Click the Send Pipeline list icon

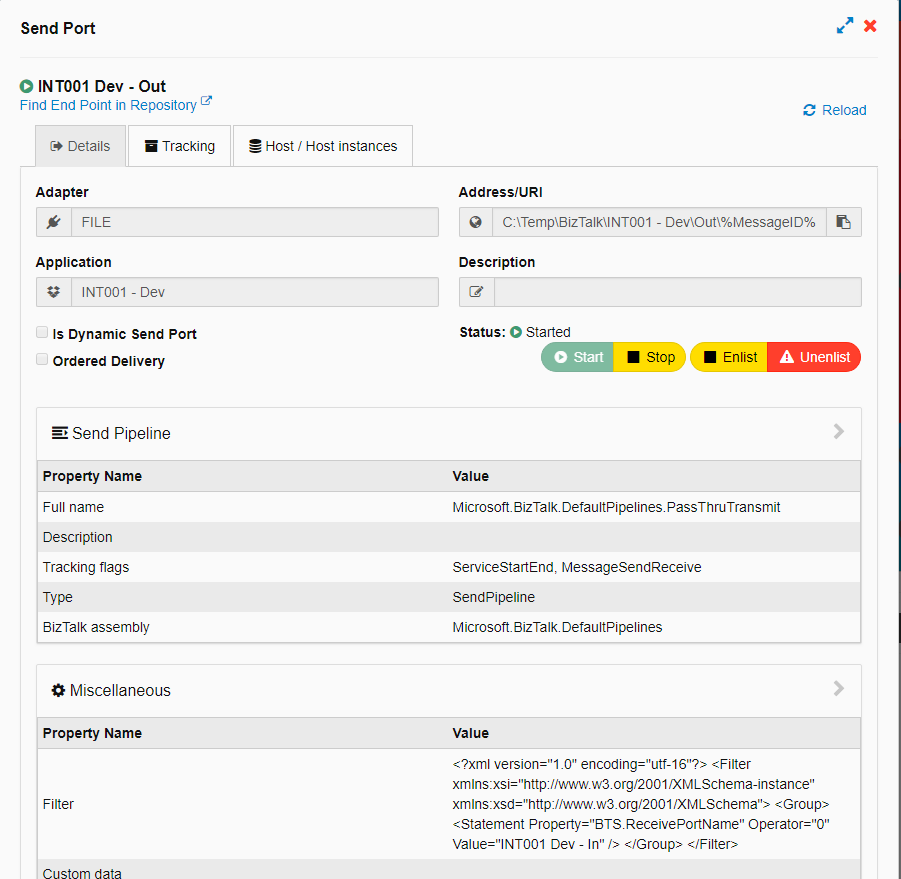click(60, 433)
